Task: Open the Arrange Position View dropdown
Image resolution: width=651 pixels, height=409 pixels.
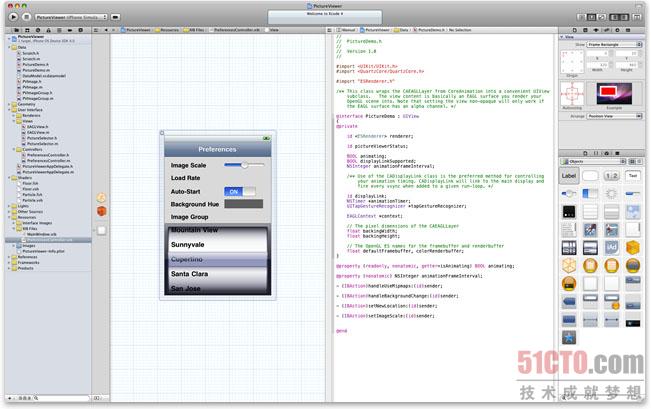Action: [614, 116]
